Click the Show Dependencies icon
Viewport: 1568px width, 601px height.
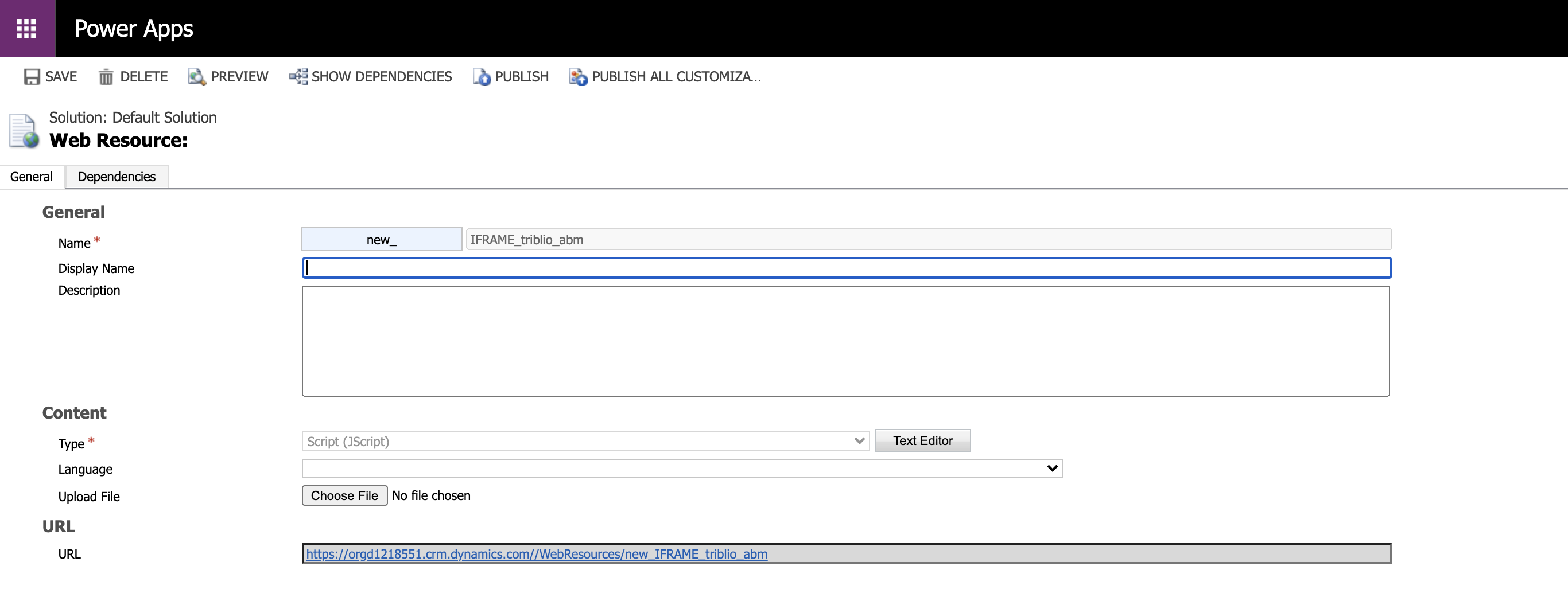click(x=298, y=77)
